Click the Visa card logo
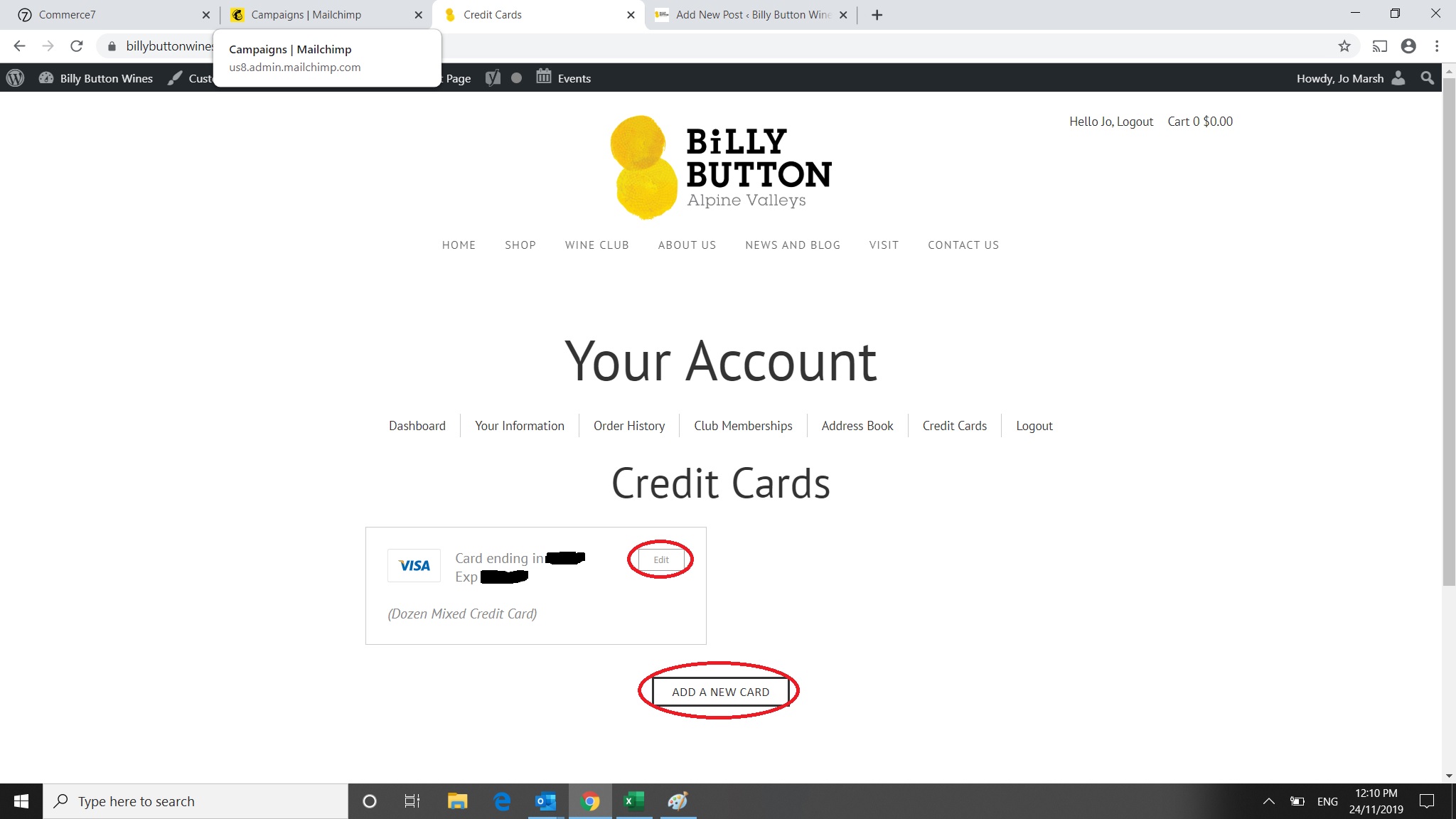 coord(414,566)
